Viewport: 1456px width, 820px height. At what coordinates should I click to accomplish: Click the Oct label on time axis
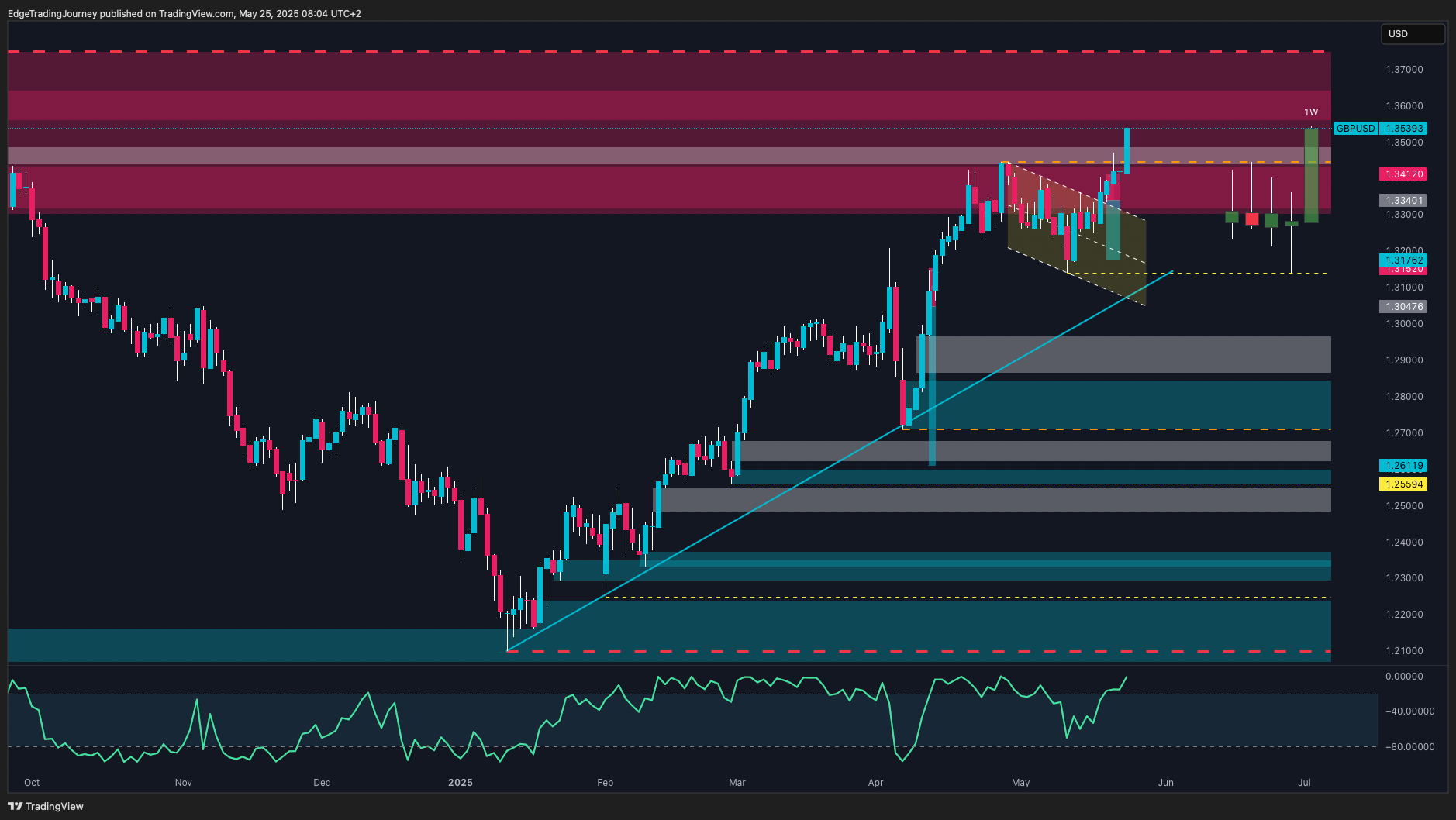[x=32, y=783]
